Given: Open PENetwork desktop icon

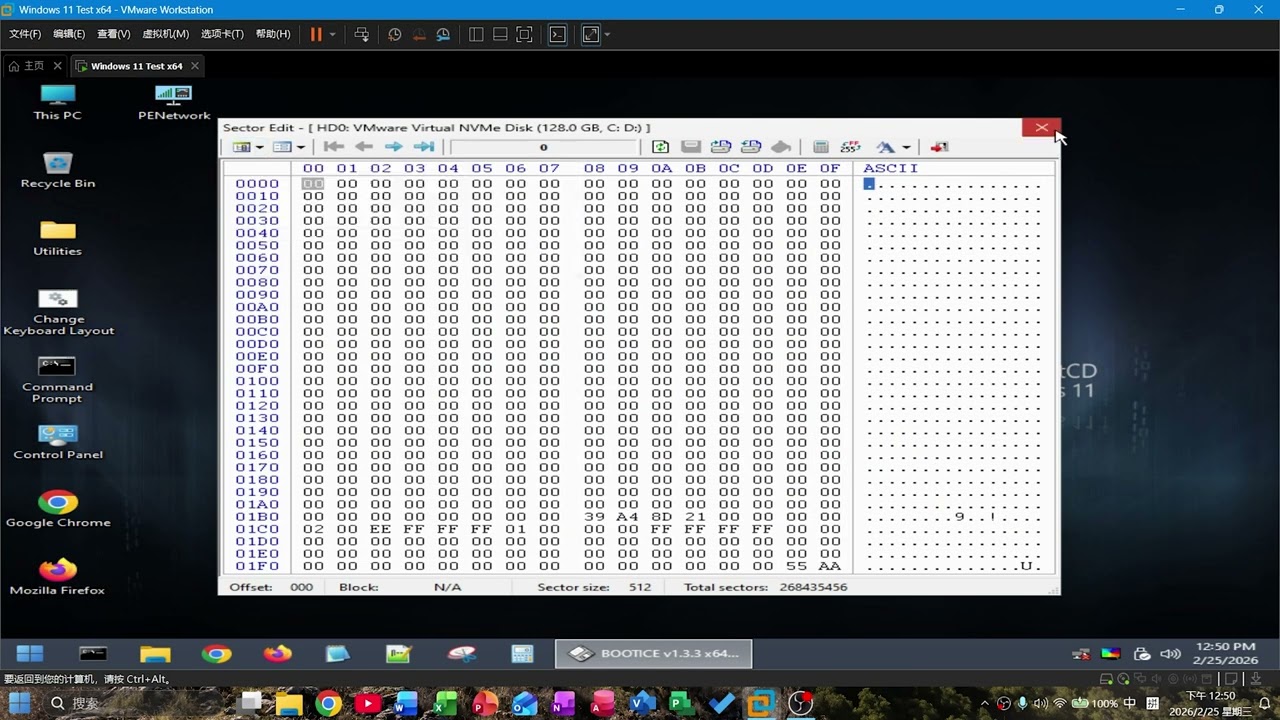Looking at the screenshot, I should (174, 102).
